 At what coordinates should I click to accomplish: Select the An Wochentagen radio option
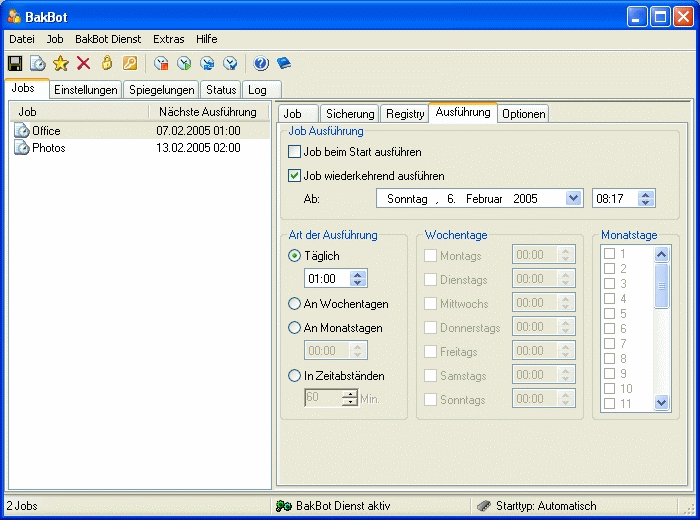click(x=294, y=304)
